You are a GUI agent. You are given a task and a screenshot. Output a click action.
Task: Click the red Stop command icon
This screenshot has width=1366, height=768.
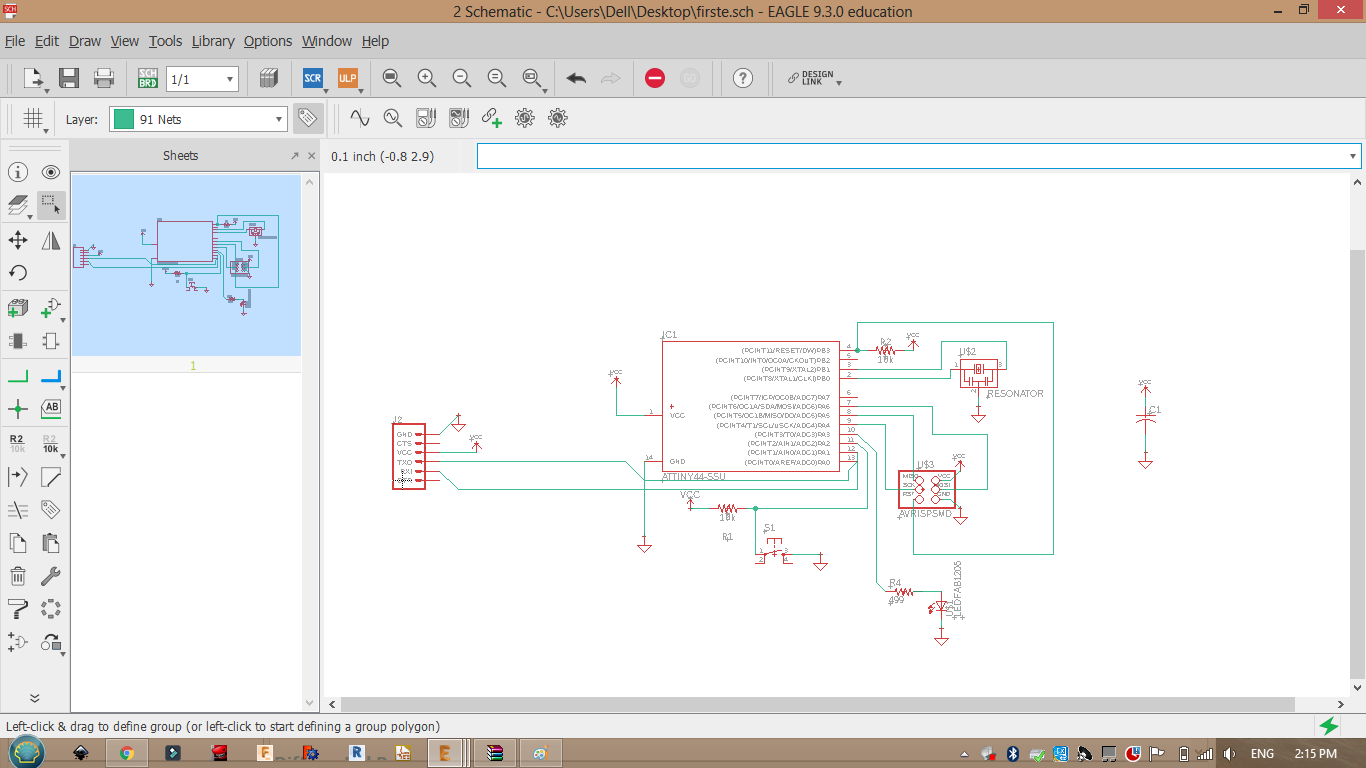pyautogui.click(x=655, y=78)
